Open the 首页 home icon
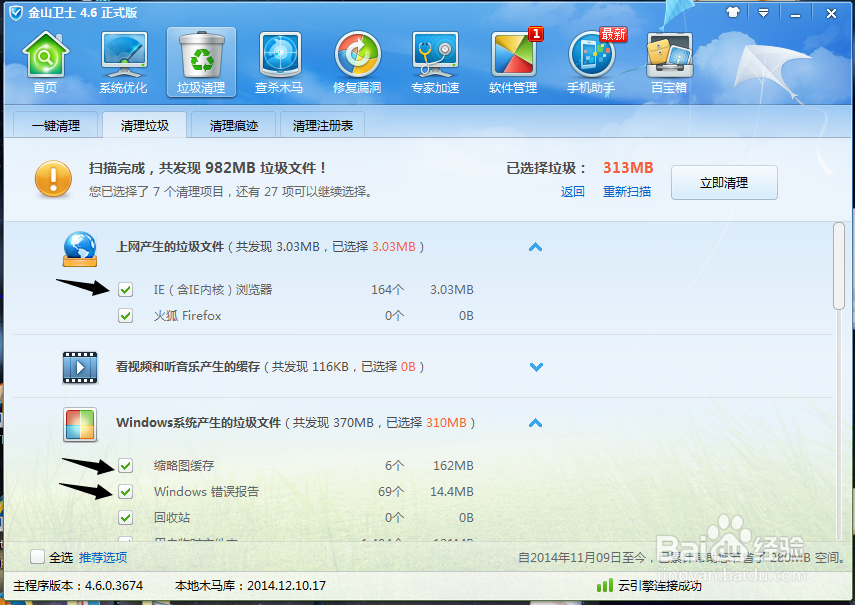The width and height of the screenshot is (855, 605). tap(45, 63)
